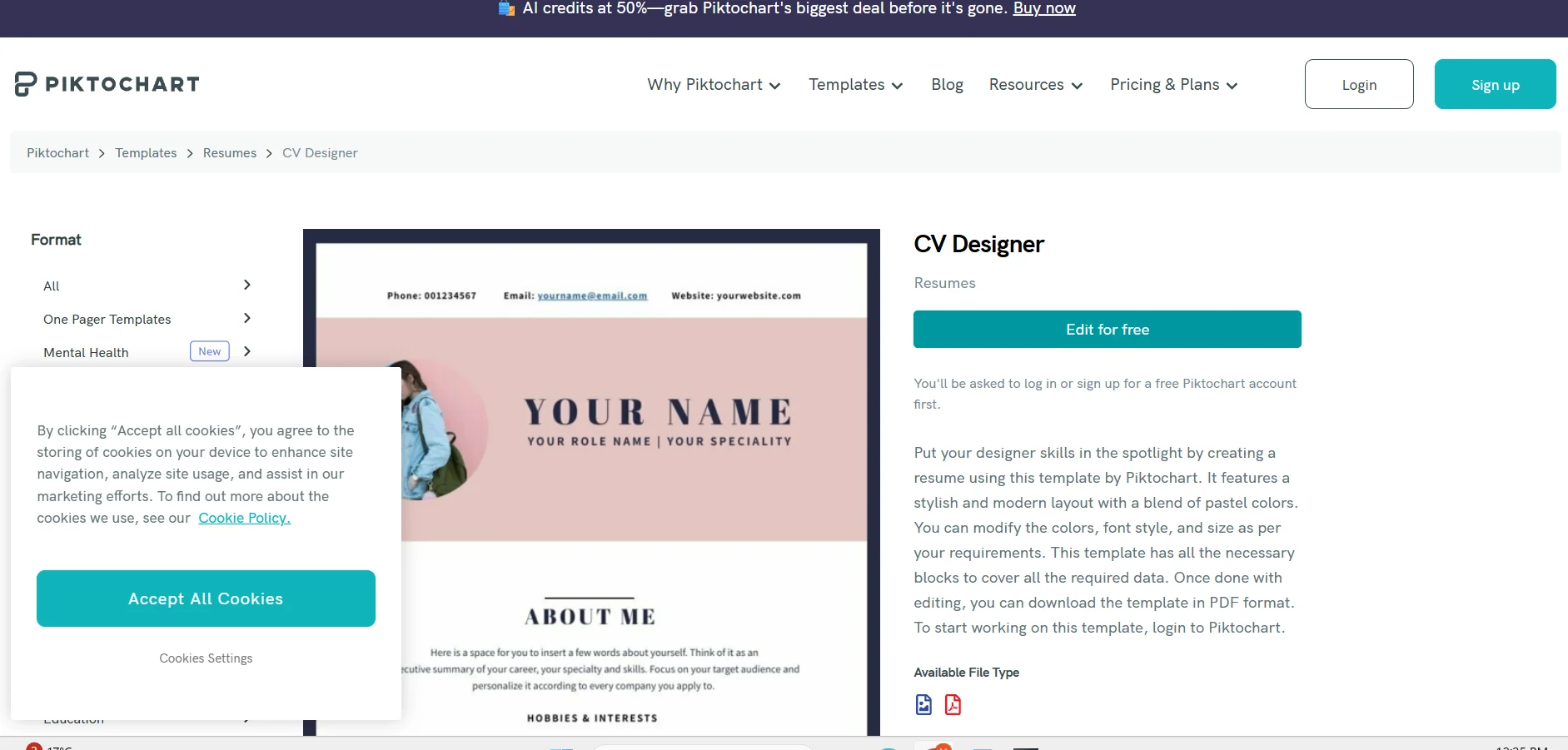1568x750 pixels.
Task: Expand the One Pager Templates chevron
Action: tap(246, 318)
